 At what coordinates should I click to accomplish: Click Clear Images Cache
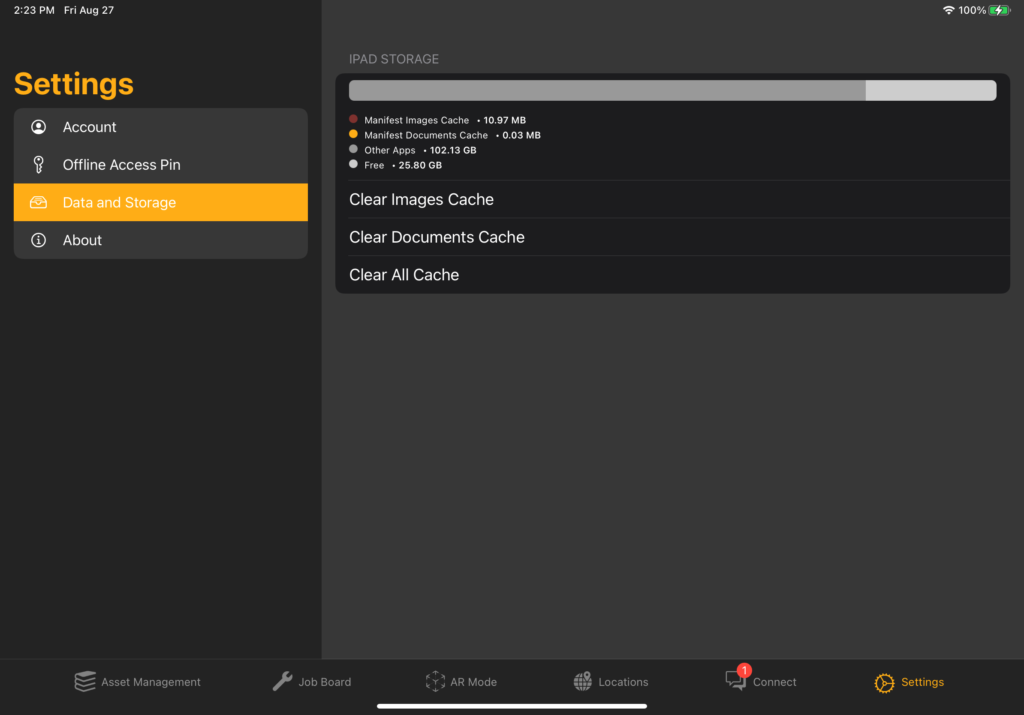point(421,199)
